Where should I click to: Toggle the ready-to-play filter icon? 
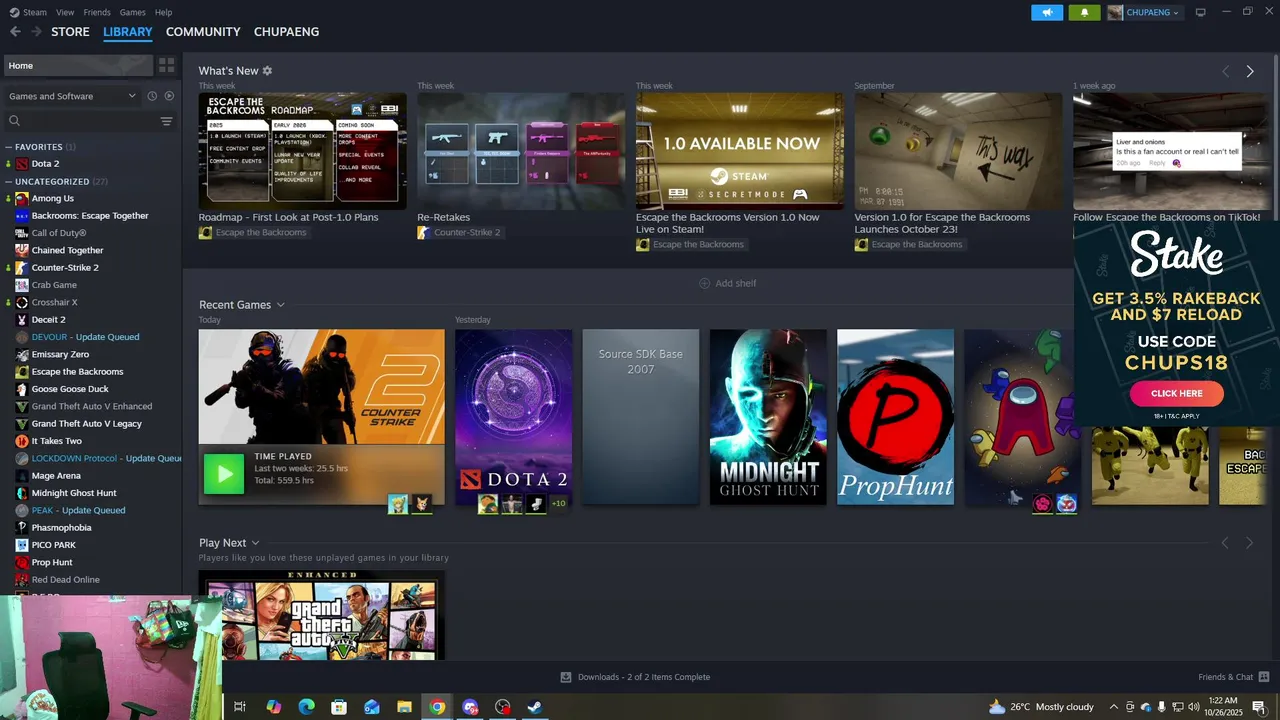(169, 96)
